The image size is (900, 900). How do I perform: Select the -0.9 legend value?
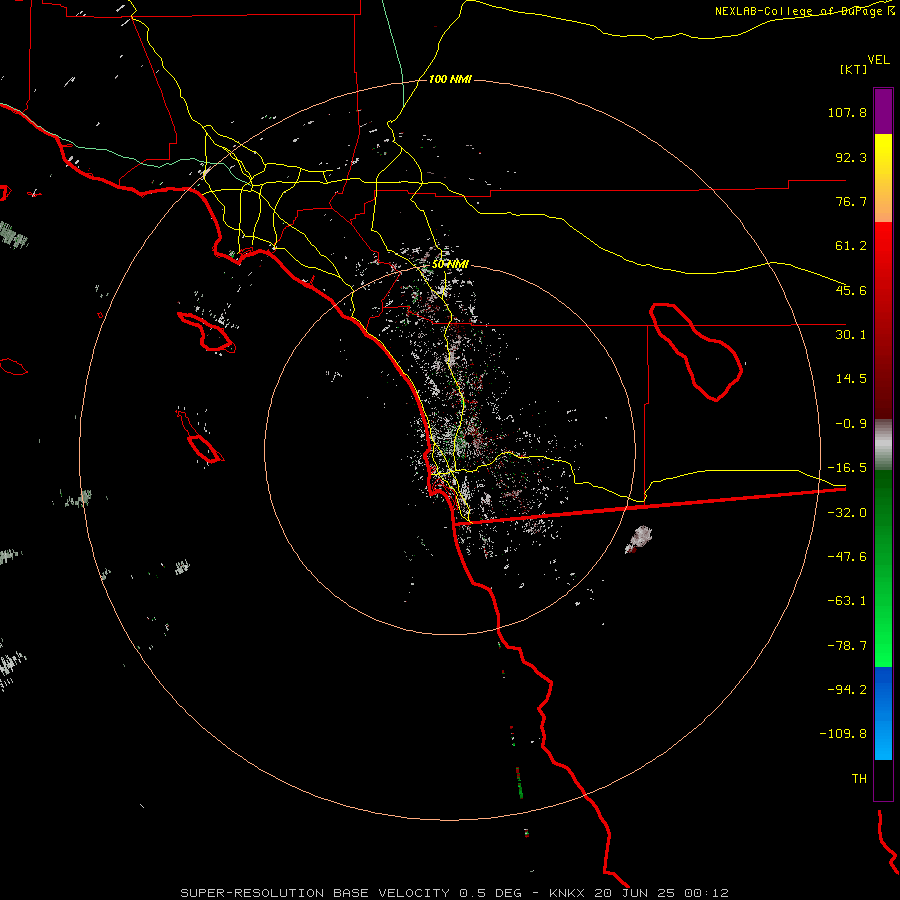coord(851,424)
